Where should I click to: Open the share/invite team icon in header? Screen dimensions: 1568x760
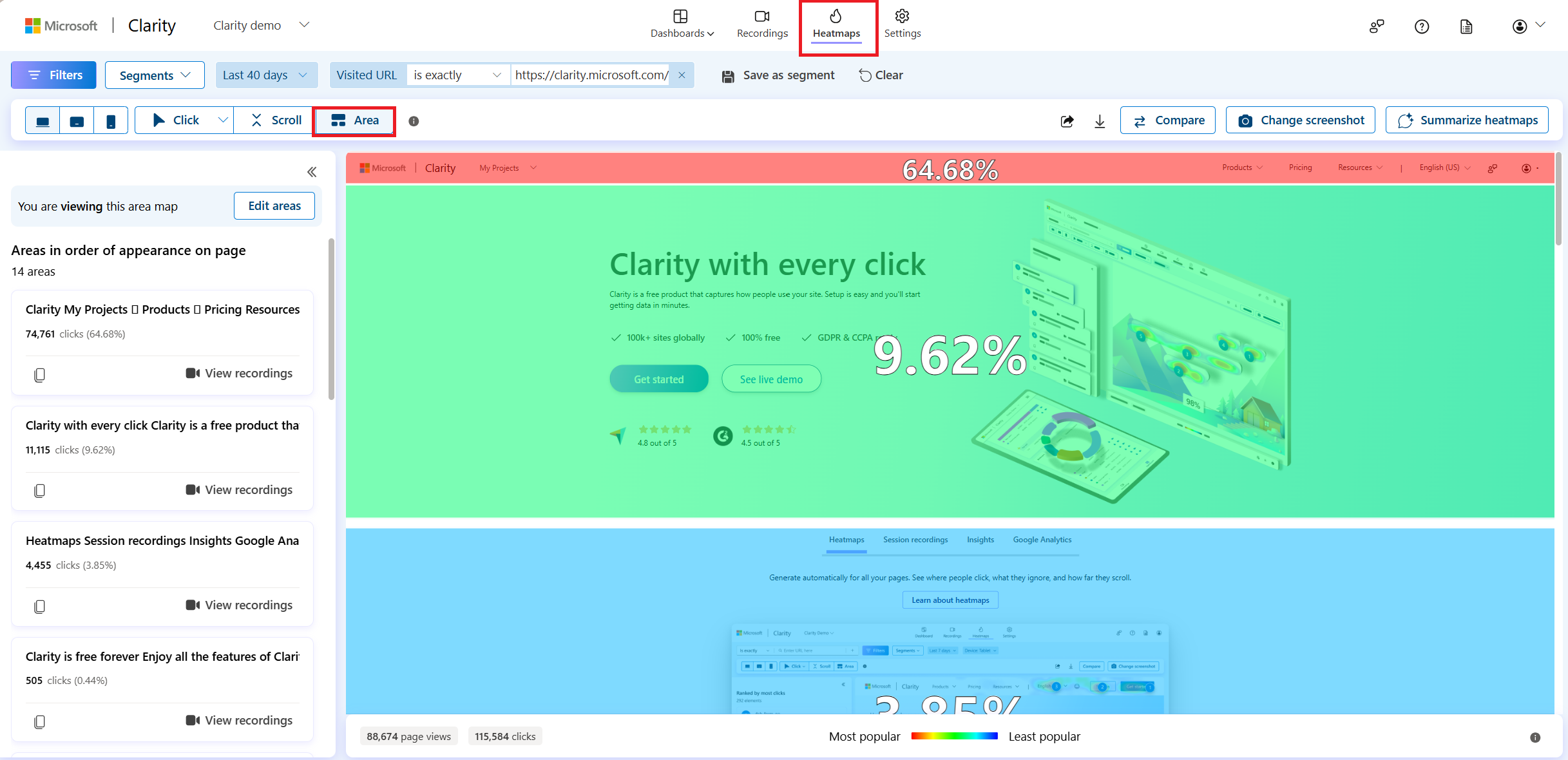pyautogui.click(x=1376, y=26)
